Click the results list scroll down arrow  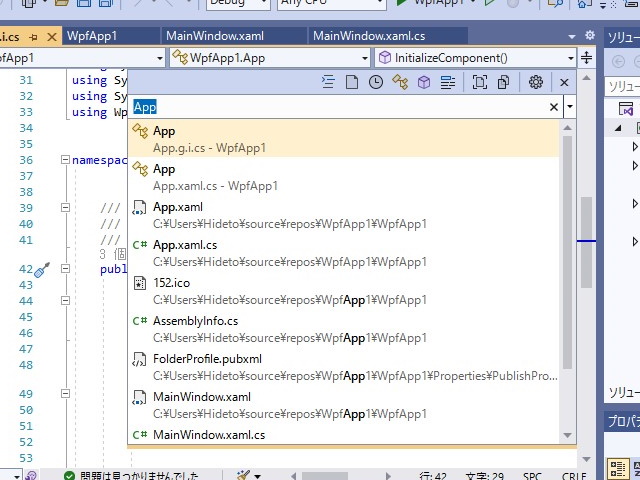(x=567, y=436)
